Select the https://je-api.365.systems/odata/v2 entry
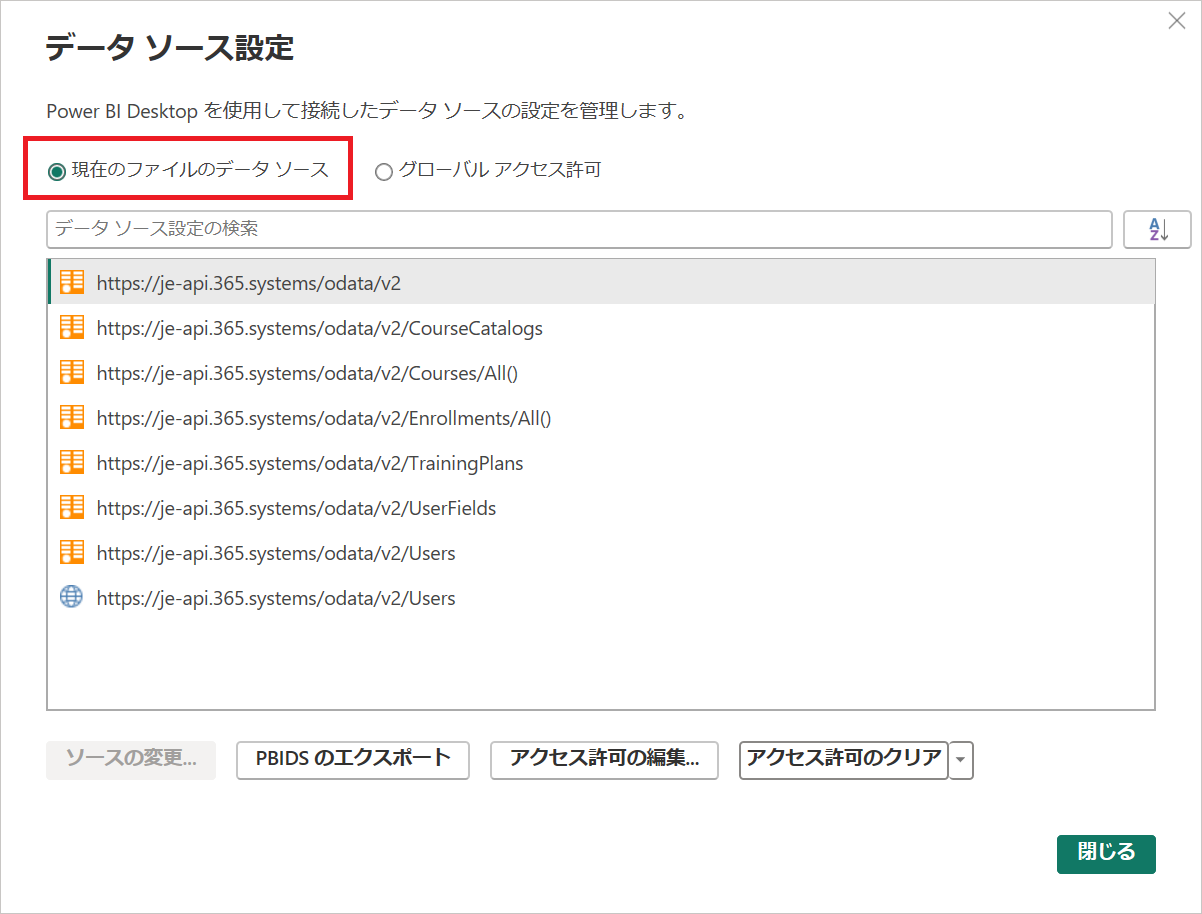 pyautogui.click(x=601, y=282)
